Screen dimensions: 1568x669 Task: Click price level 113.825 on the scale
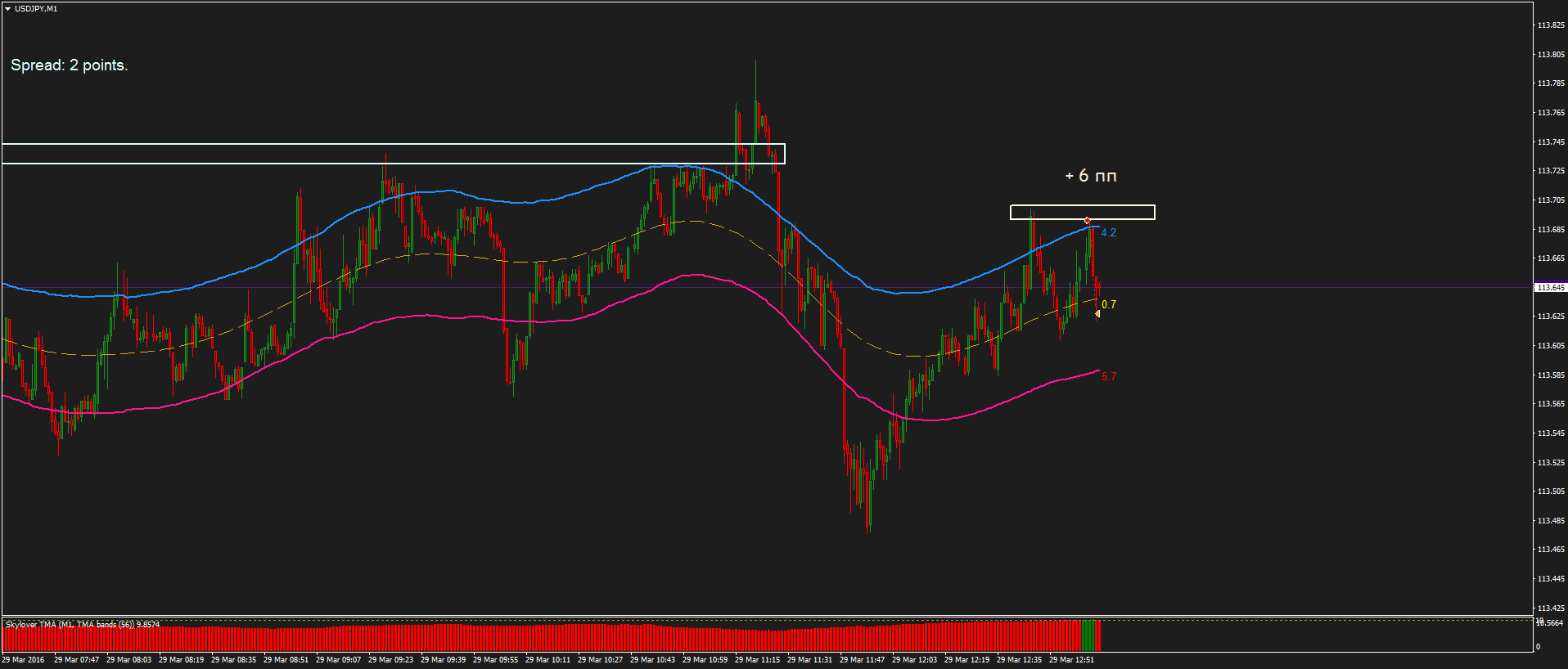coord(1551,25)
